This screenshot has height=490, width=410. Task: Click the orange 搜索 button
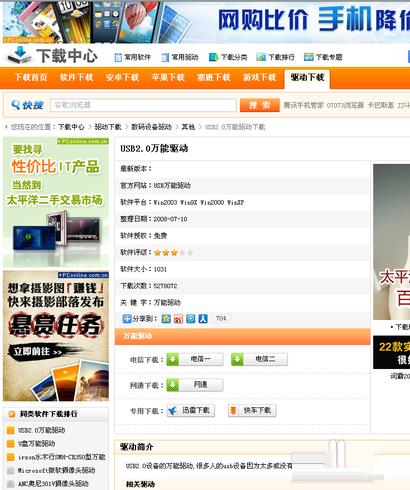(260, 105)
